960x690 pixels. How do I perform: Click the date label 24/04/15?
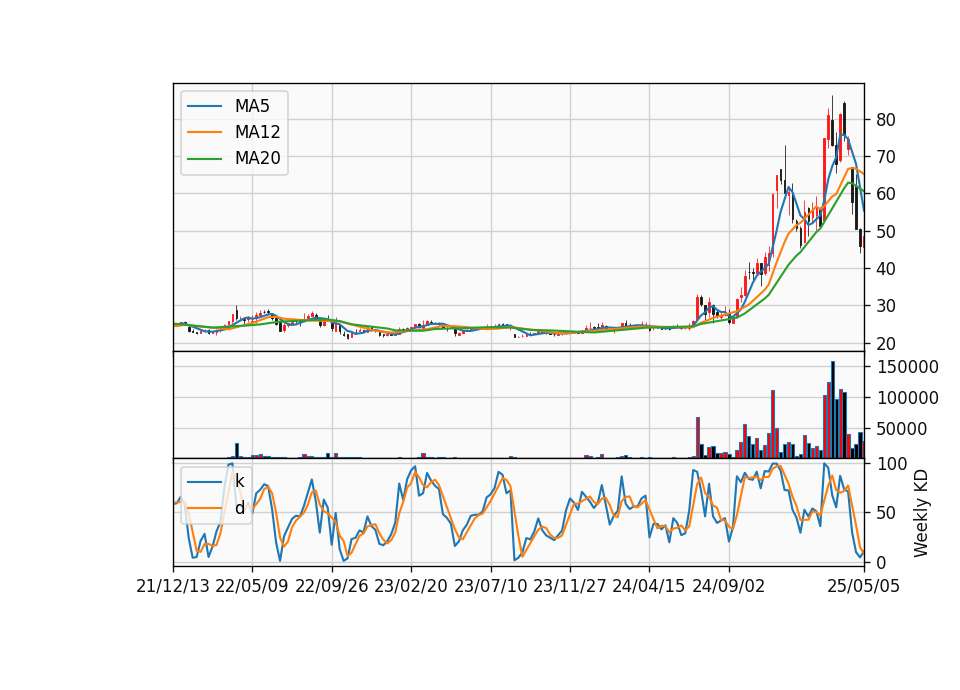coord(649,586)
